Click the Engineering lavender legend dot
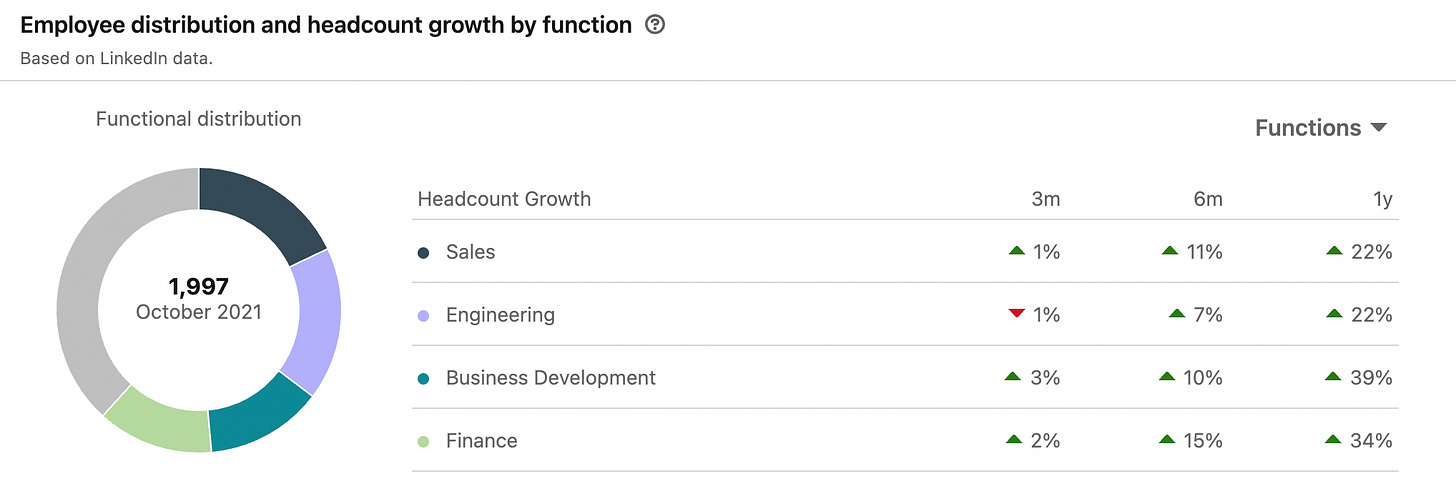Screen dimensions: 1456x496 pos(424,315)
